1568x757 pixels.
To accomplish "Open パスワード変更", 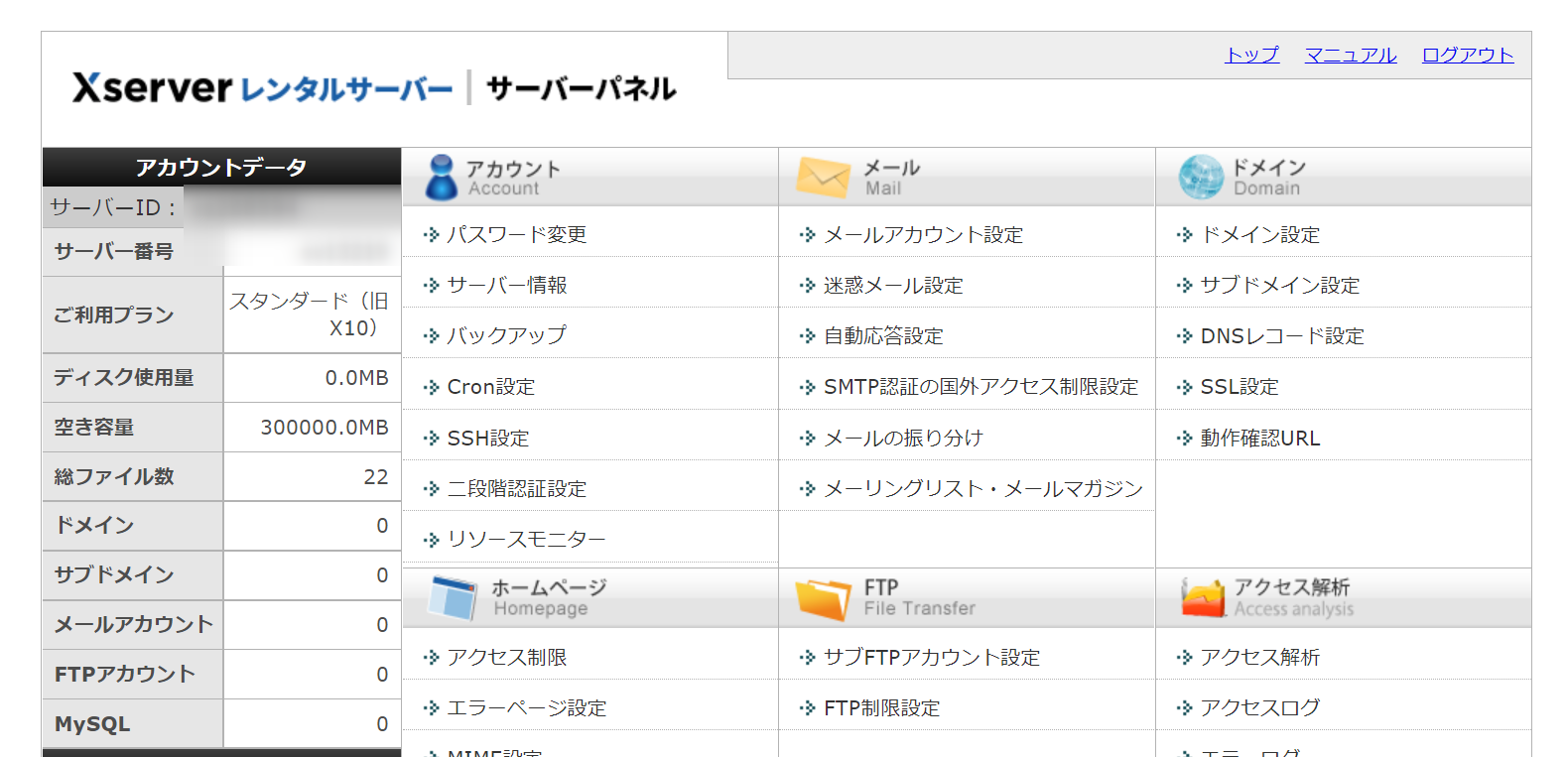I will [517, 234].
